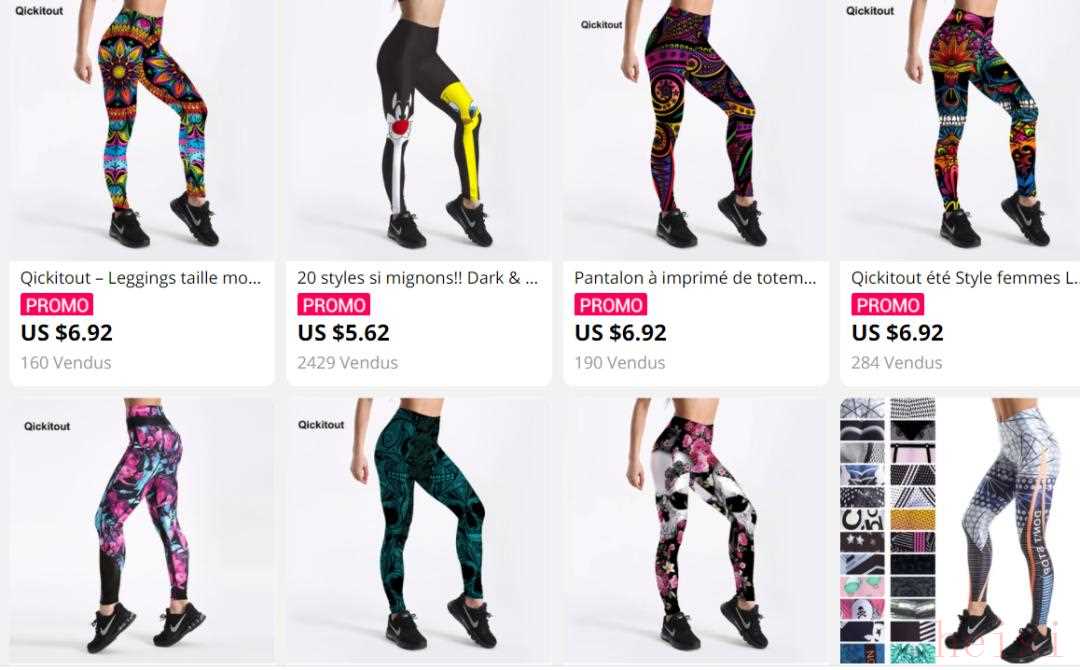This screenshot has height=670, width=1080.
Task: Click '160 Vendus' sold count
Action: (66, 363)
